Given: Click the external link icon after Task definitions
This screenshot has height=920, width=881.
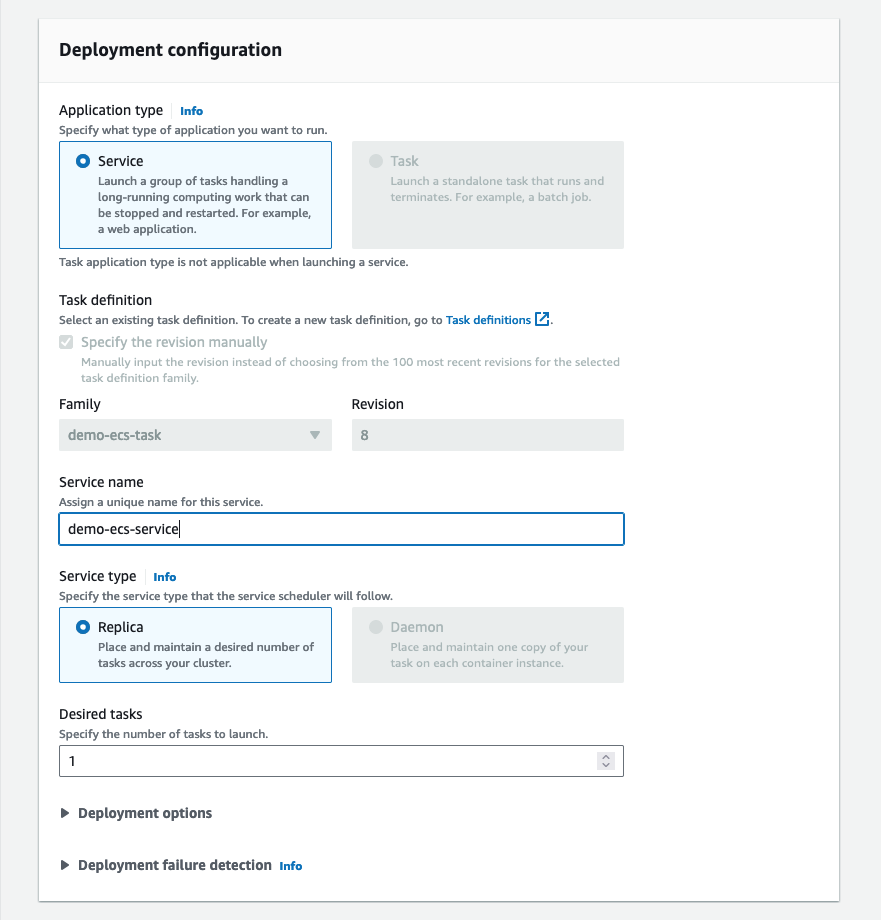Looking at the screenshot, I should coord(542,319).
